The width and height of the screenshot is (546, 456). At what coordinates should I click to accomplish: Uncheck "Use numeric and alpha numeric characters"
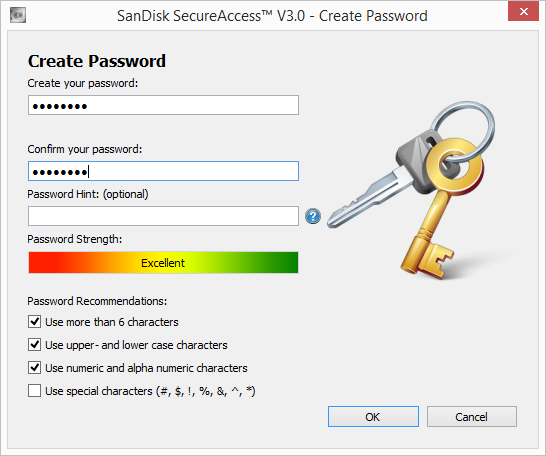[34, 368]
